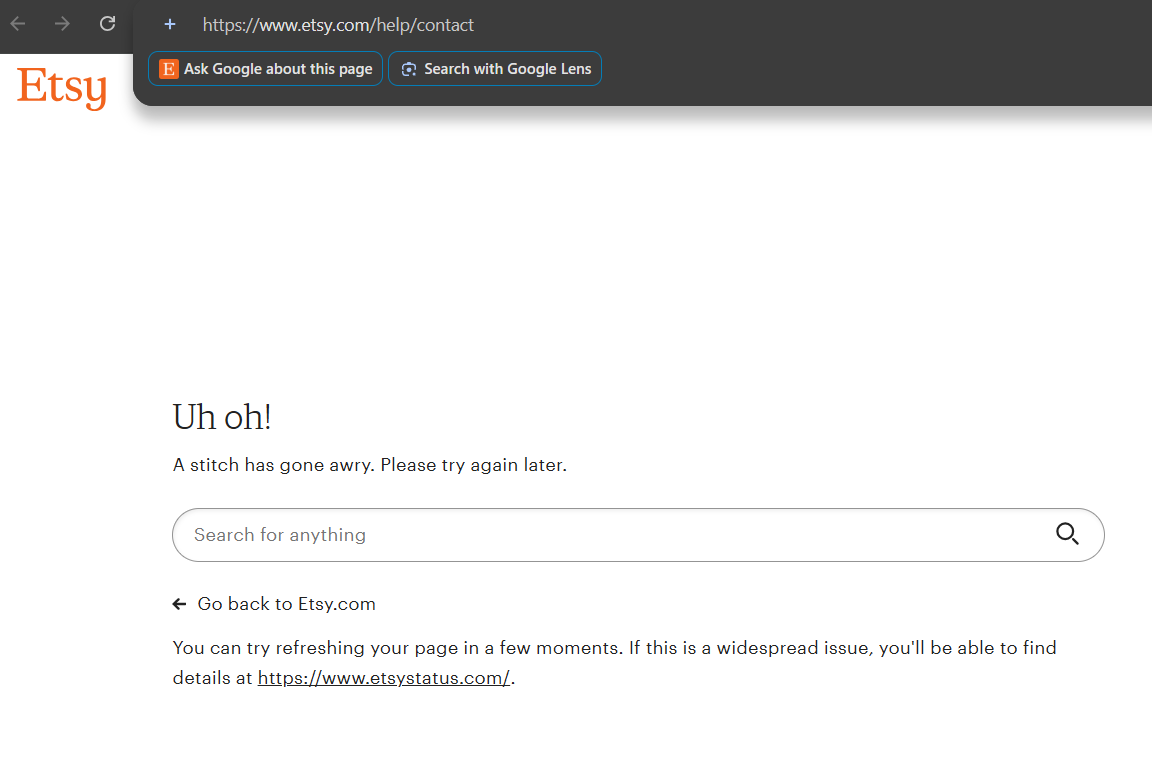Viewport: 1152px width, 781px height.
Task: Click the 'A stitch has gone awry' message
Action: click(x=370, y=465)
